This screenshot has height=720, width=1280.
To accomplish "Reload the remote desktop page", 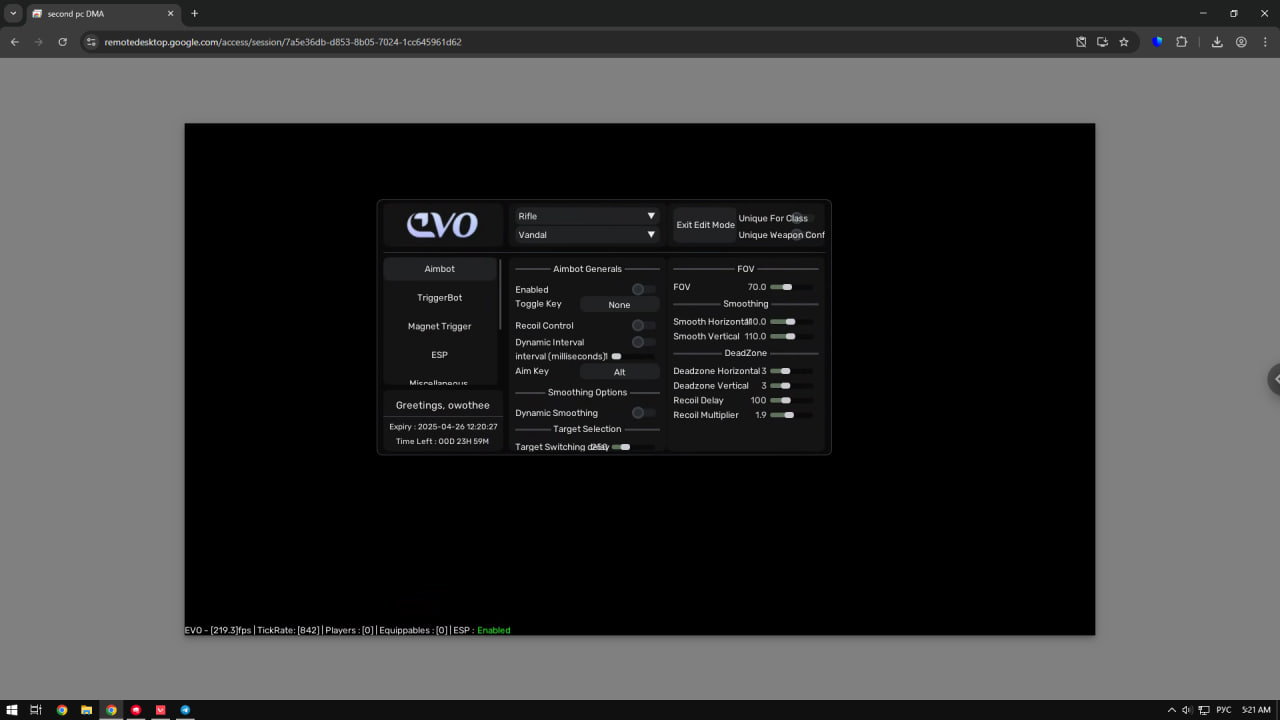I will click(x=62, y=42).
